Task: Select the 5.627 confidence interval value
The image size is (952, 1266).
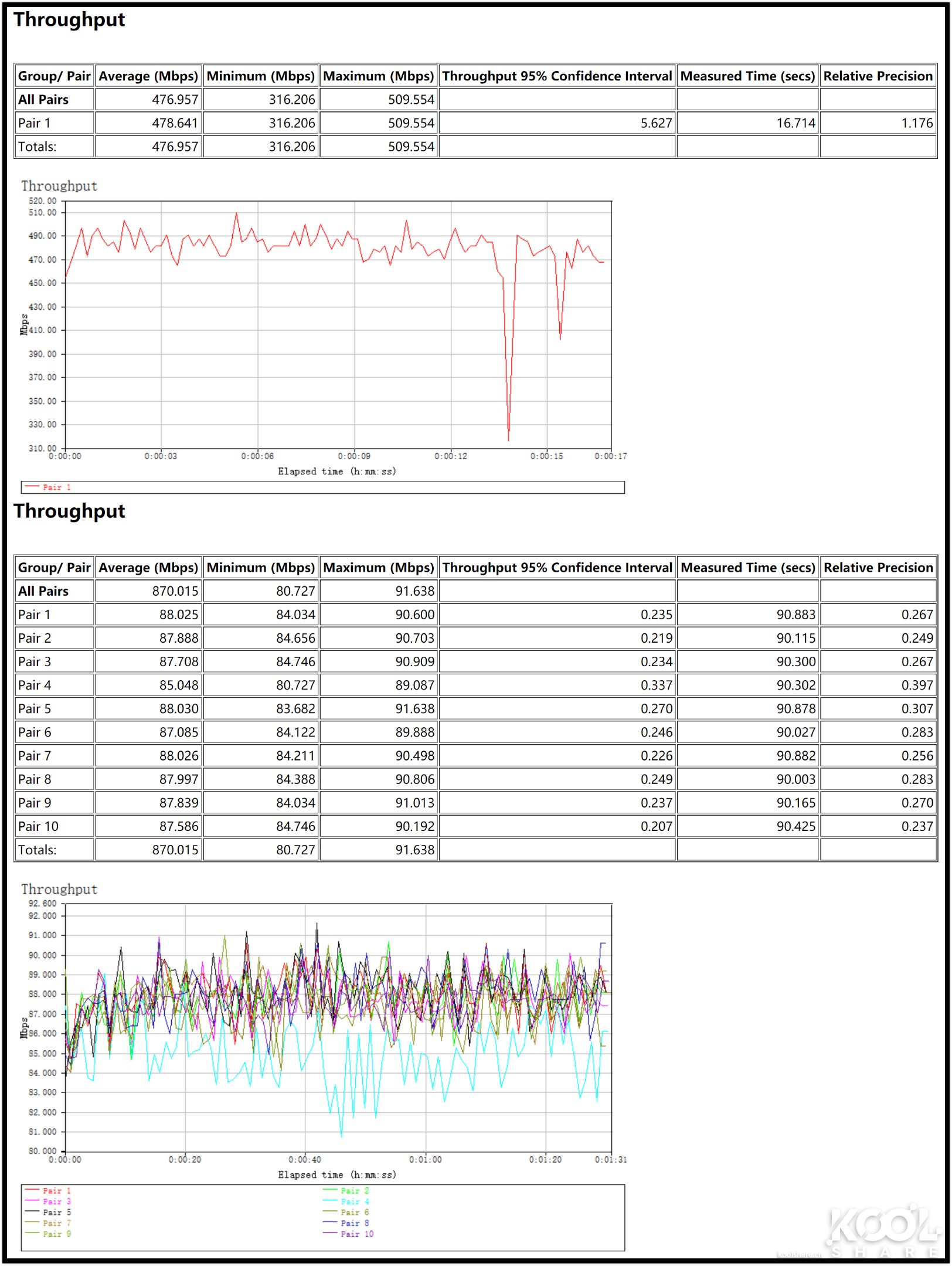Action: point(557,123)
